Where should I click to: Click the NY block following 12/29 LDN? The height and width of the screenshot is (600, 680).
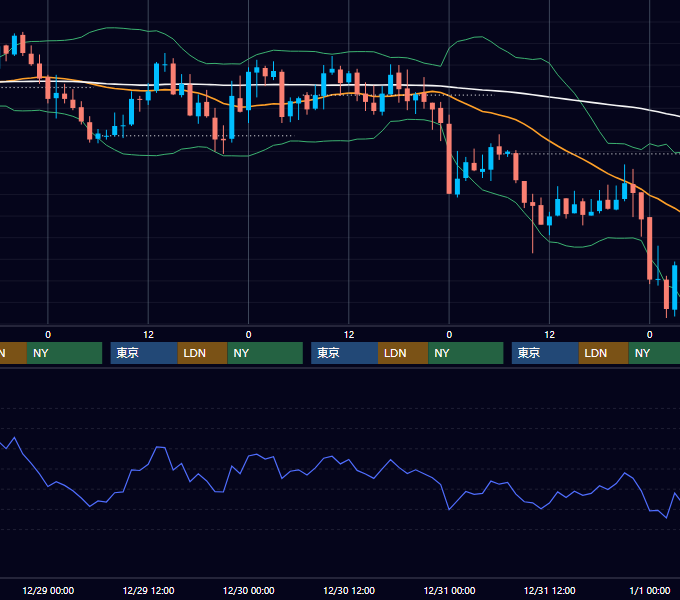click(265, 353)
